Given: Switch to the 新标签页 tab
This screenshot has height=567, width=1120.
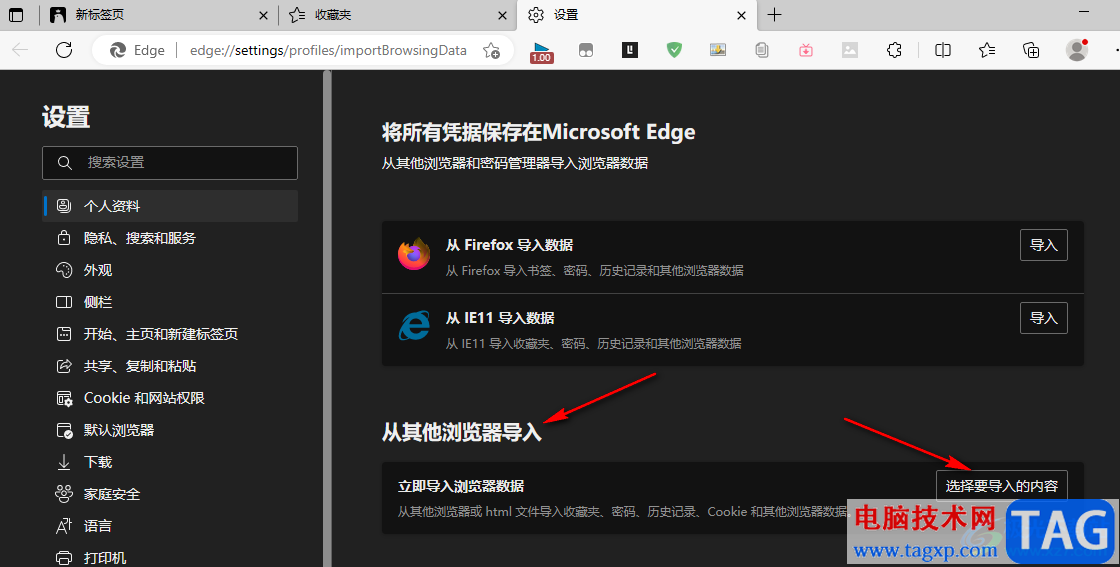Looking at the screenshot, I should tap(159, 15).
